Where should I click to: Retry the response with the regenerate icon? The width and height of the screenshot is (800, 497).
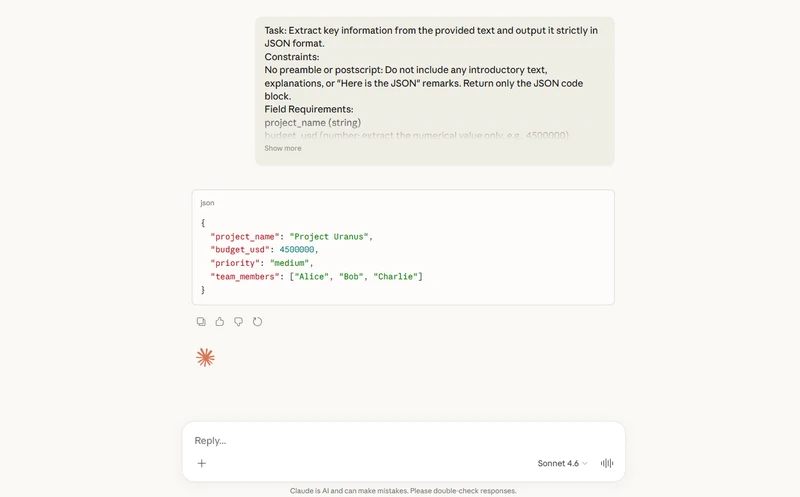tap(257, 321)
